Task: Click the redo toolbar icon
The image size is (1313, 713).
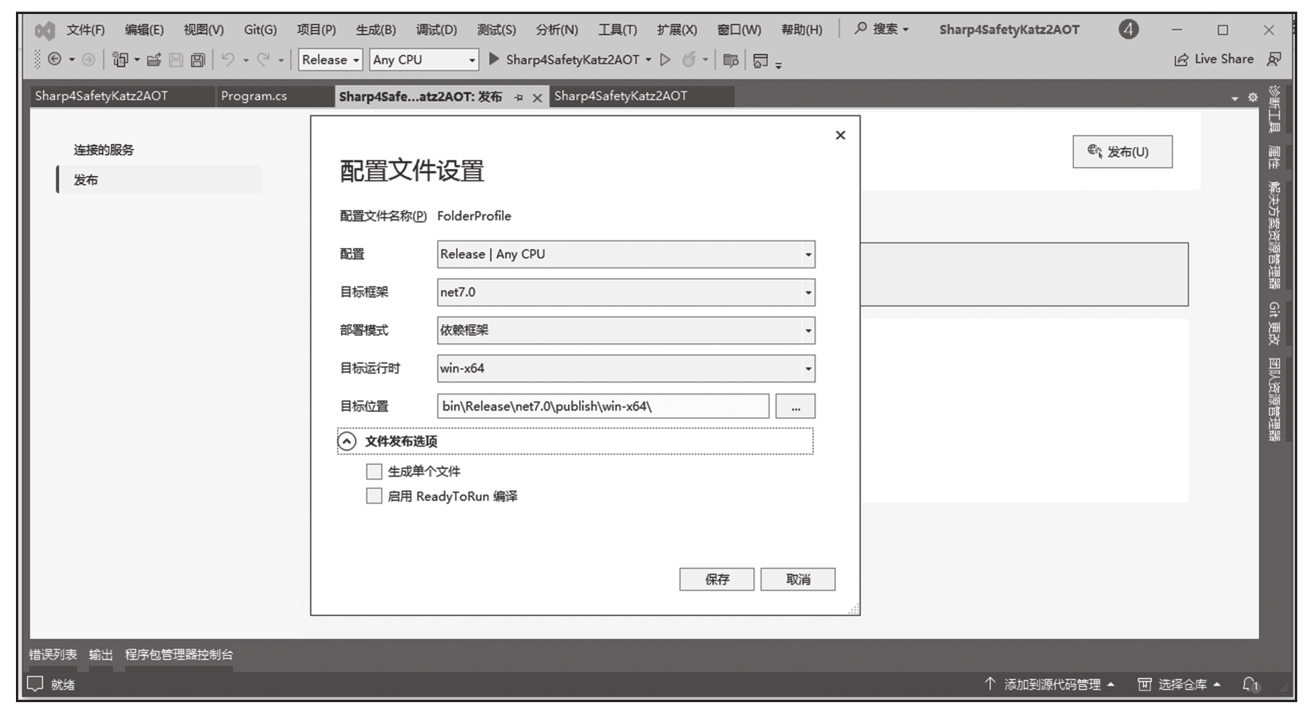Action: click(265, 60)
